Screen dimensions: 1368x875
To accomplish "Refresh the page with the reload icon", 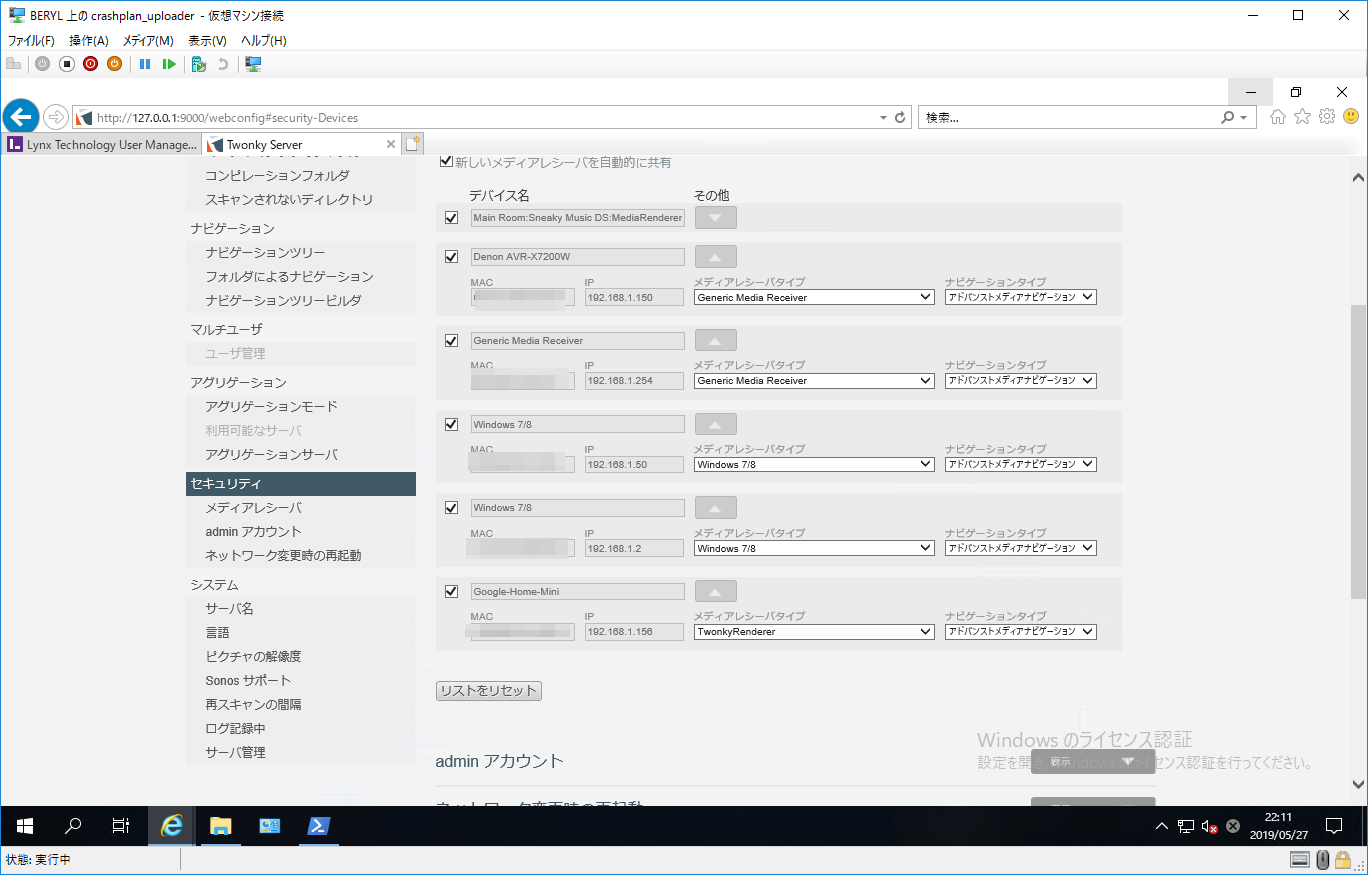I will tap(900, 117).
